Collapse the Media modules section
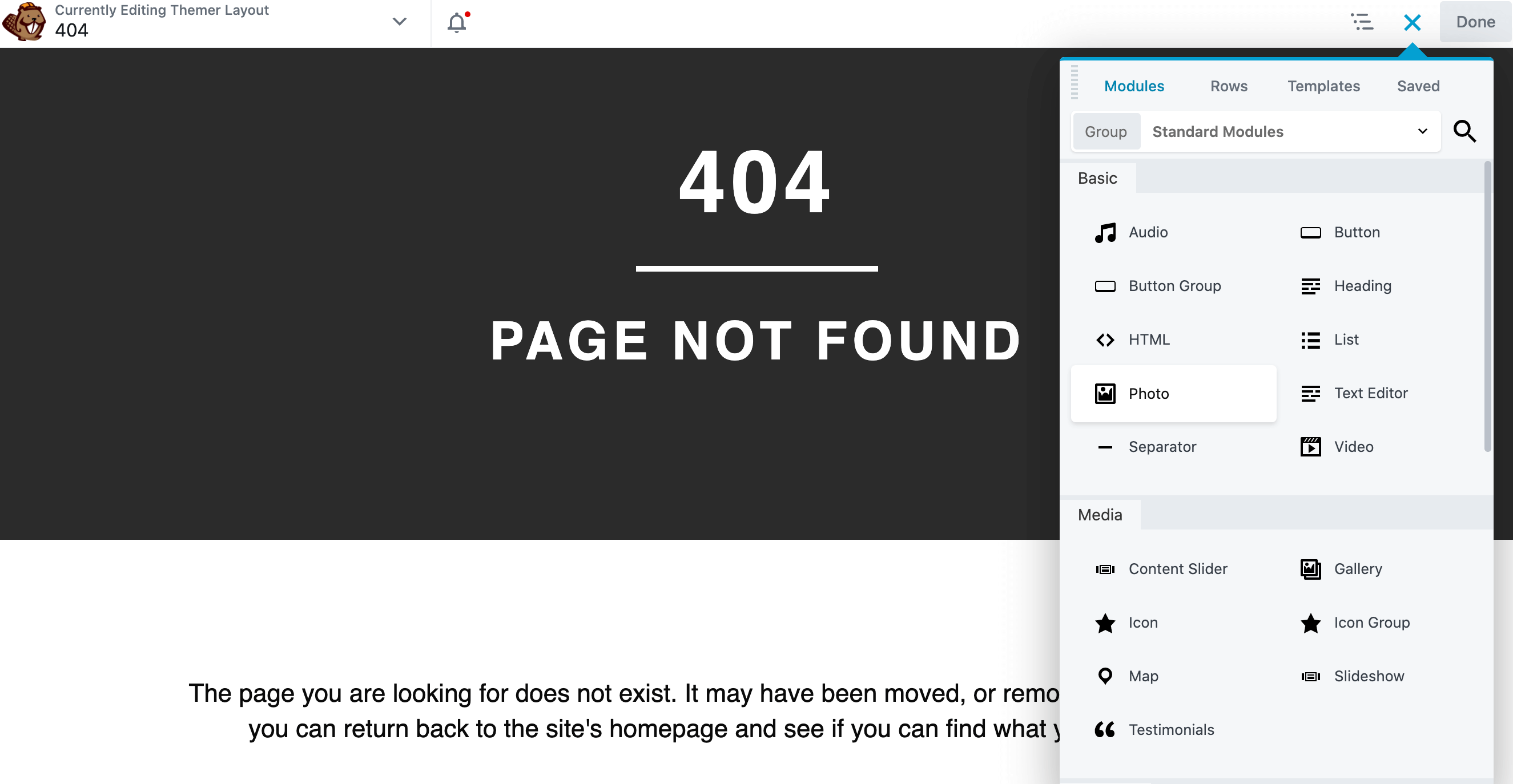The image size is (1513, 784). [1100, 515]
